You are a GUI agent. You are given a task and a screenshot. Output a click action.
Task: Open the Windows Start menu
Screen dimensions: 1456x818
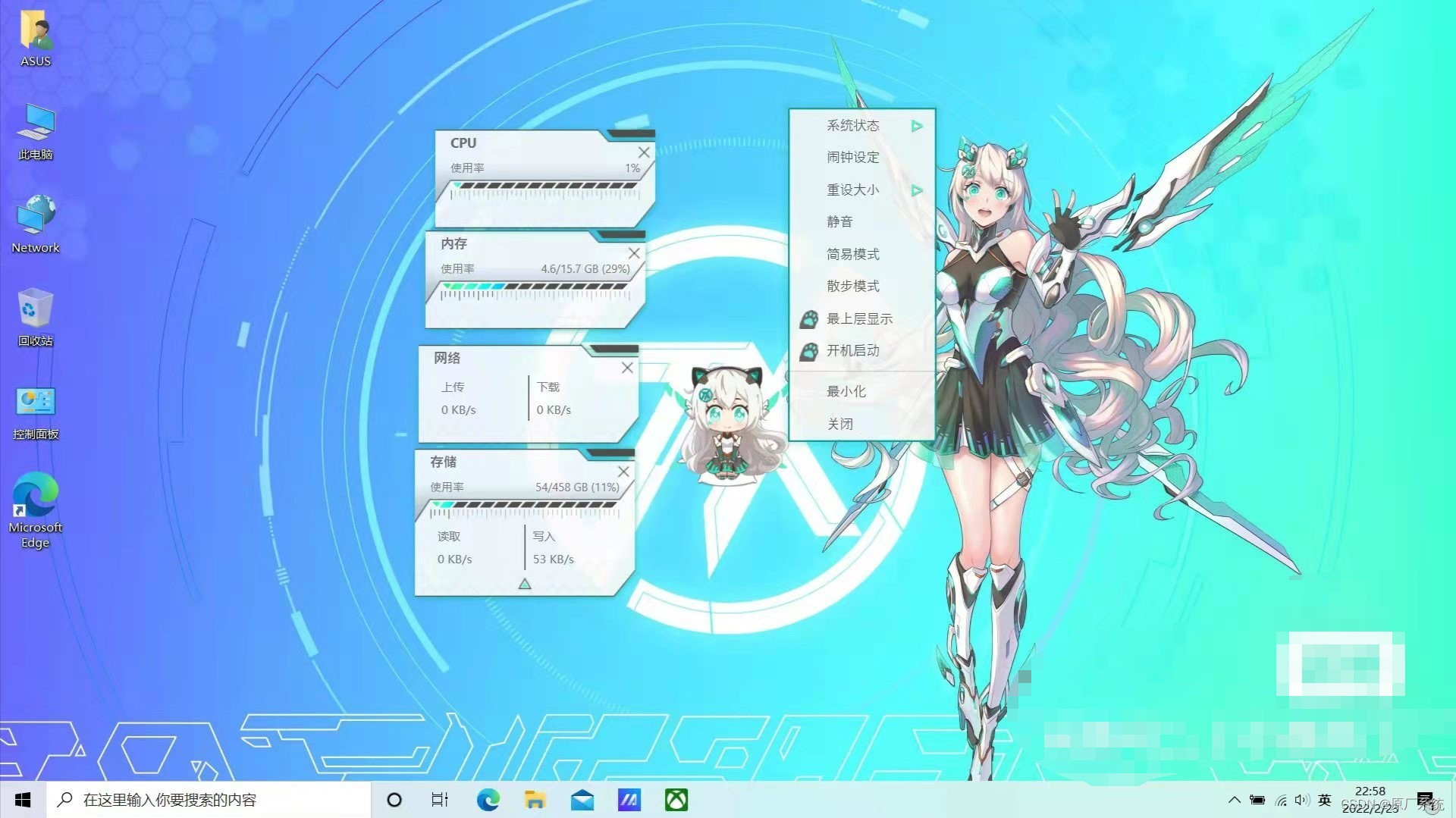tap(23, 800)
